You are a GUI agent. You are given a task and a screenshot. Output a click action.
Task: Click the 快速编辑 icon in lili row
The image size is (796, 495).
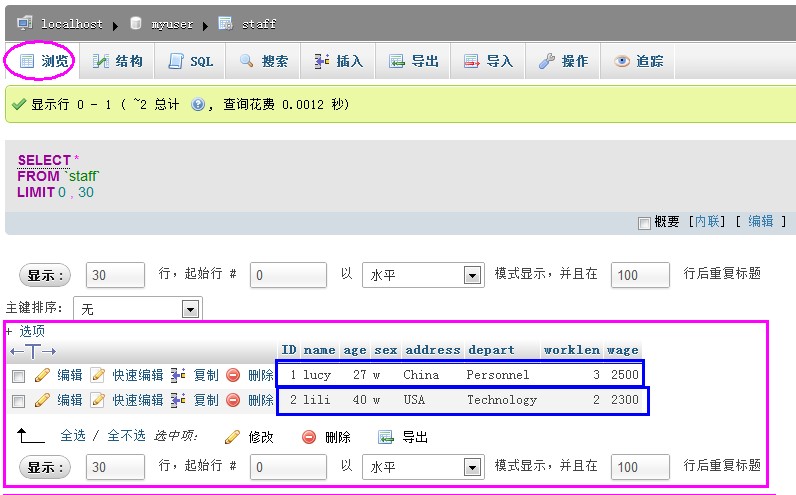97,400
